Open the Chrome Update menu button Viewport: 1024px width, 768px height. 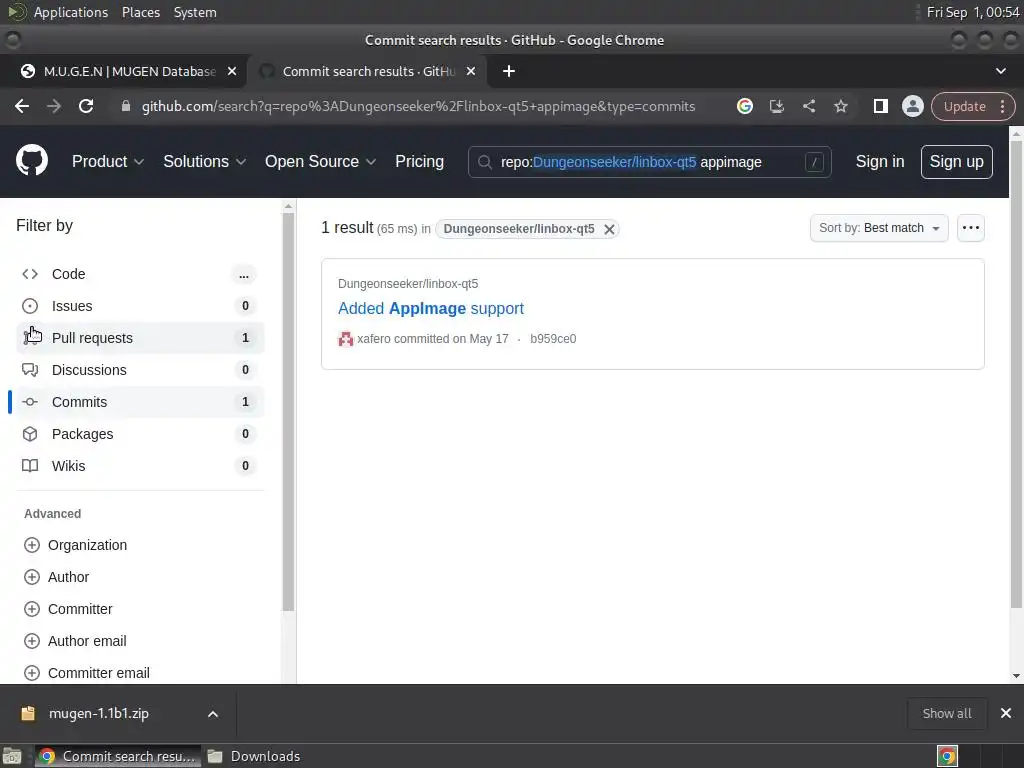point(973,106)
